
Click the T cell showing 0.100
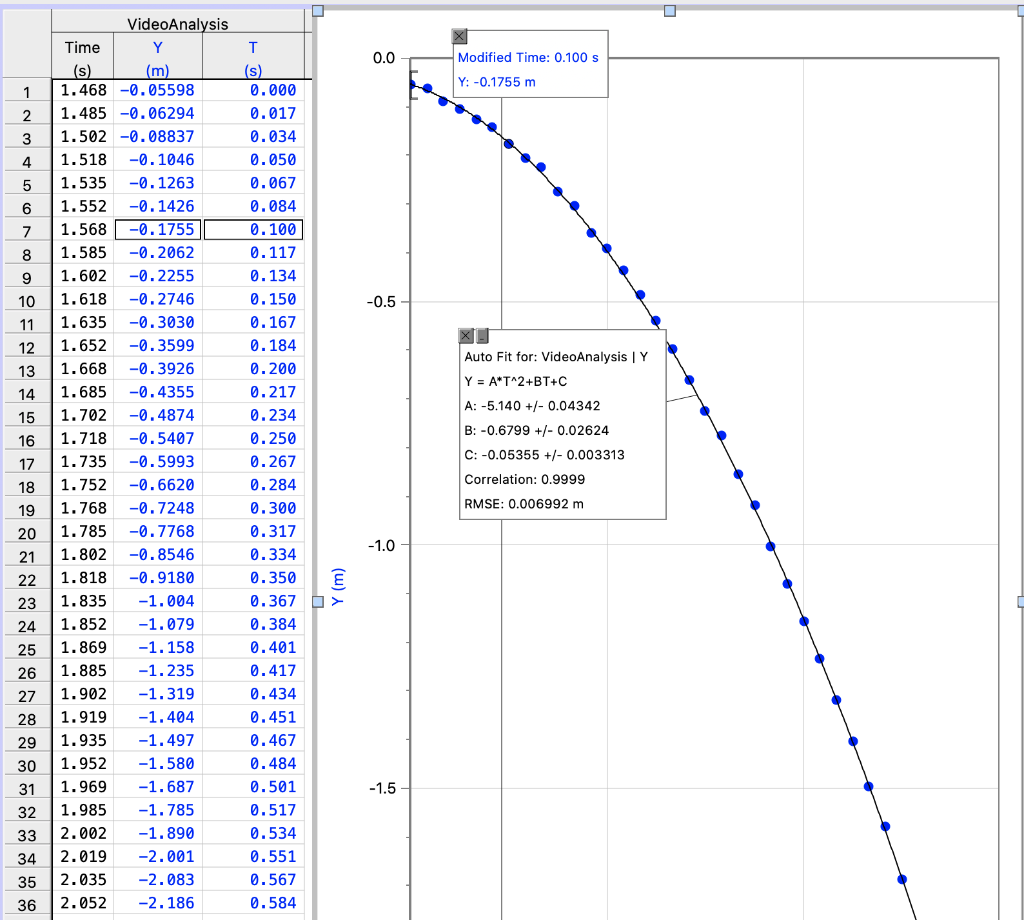pos(252,229)
